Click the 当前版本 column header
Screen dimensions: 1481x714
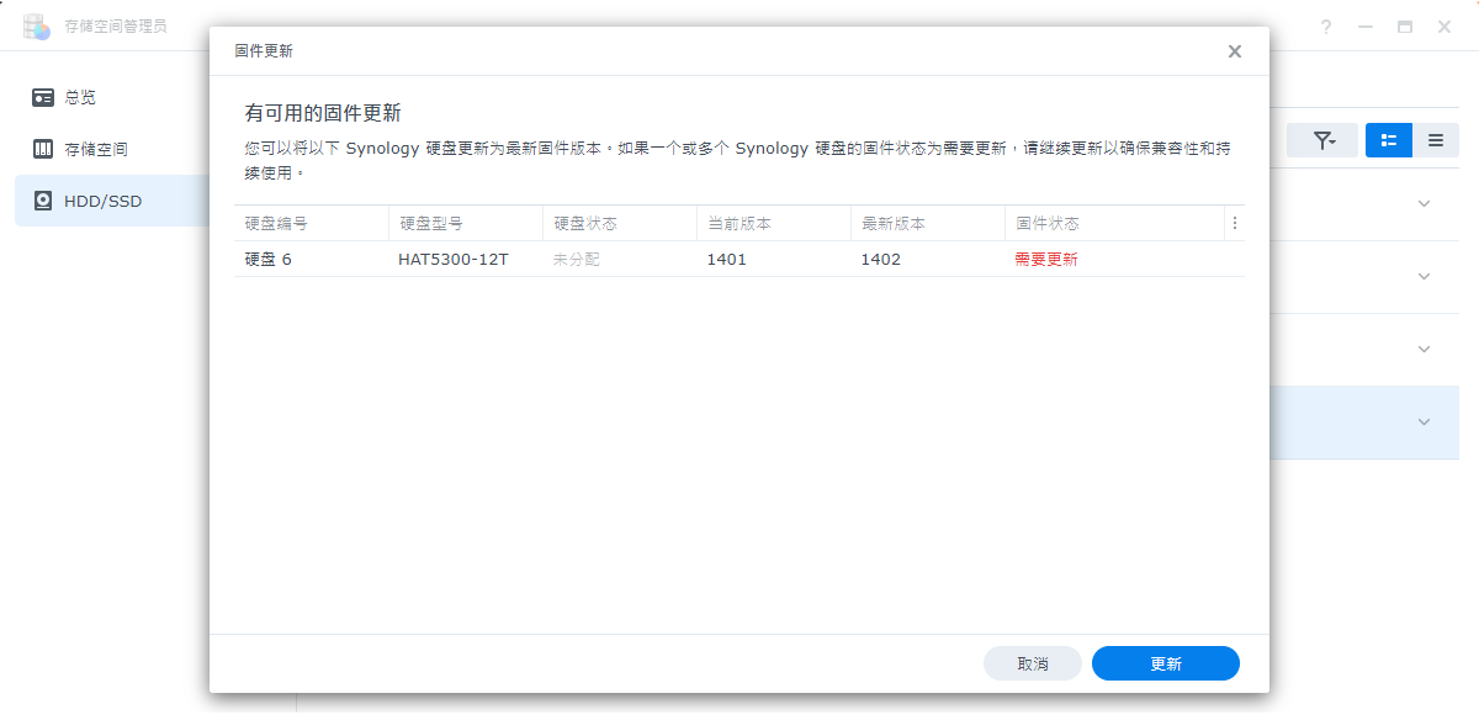click(774, 223)
